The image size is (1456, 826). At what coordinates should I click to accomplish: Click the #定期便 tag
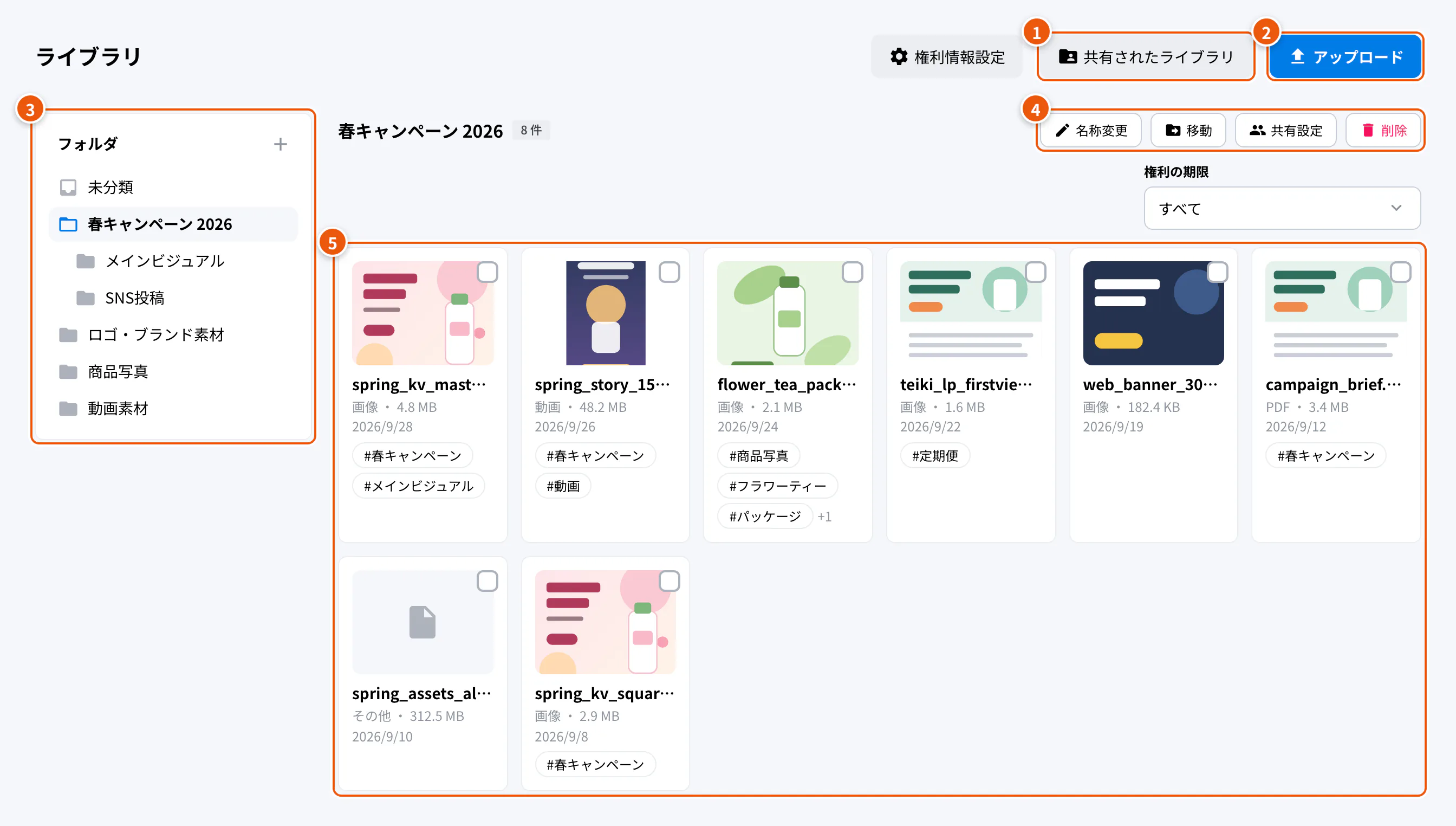935,456
